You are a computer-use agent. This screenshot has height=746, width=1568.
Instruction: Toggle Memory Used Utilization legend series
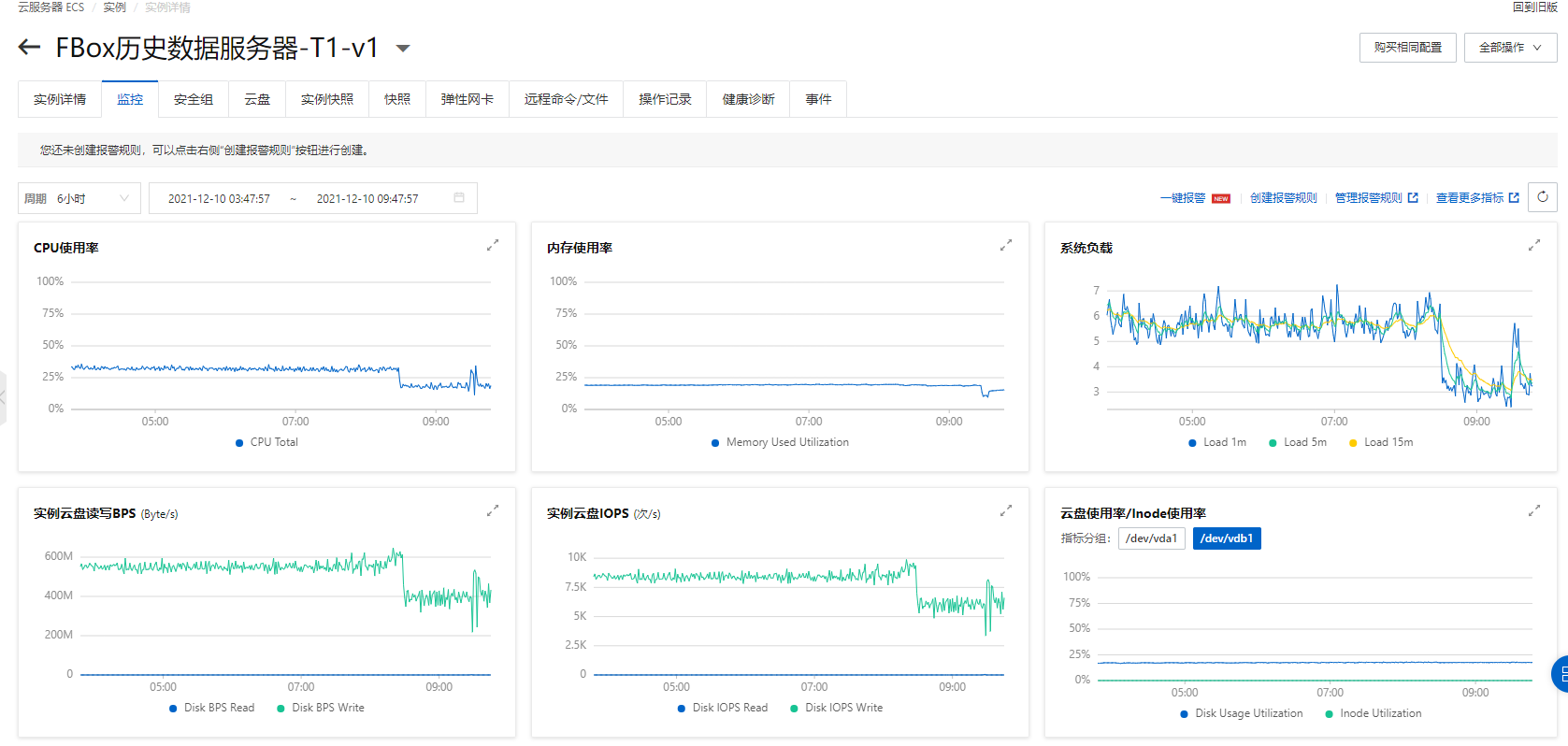[780, 442]
